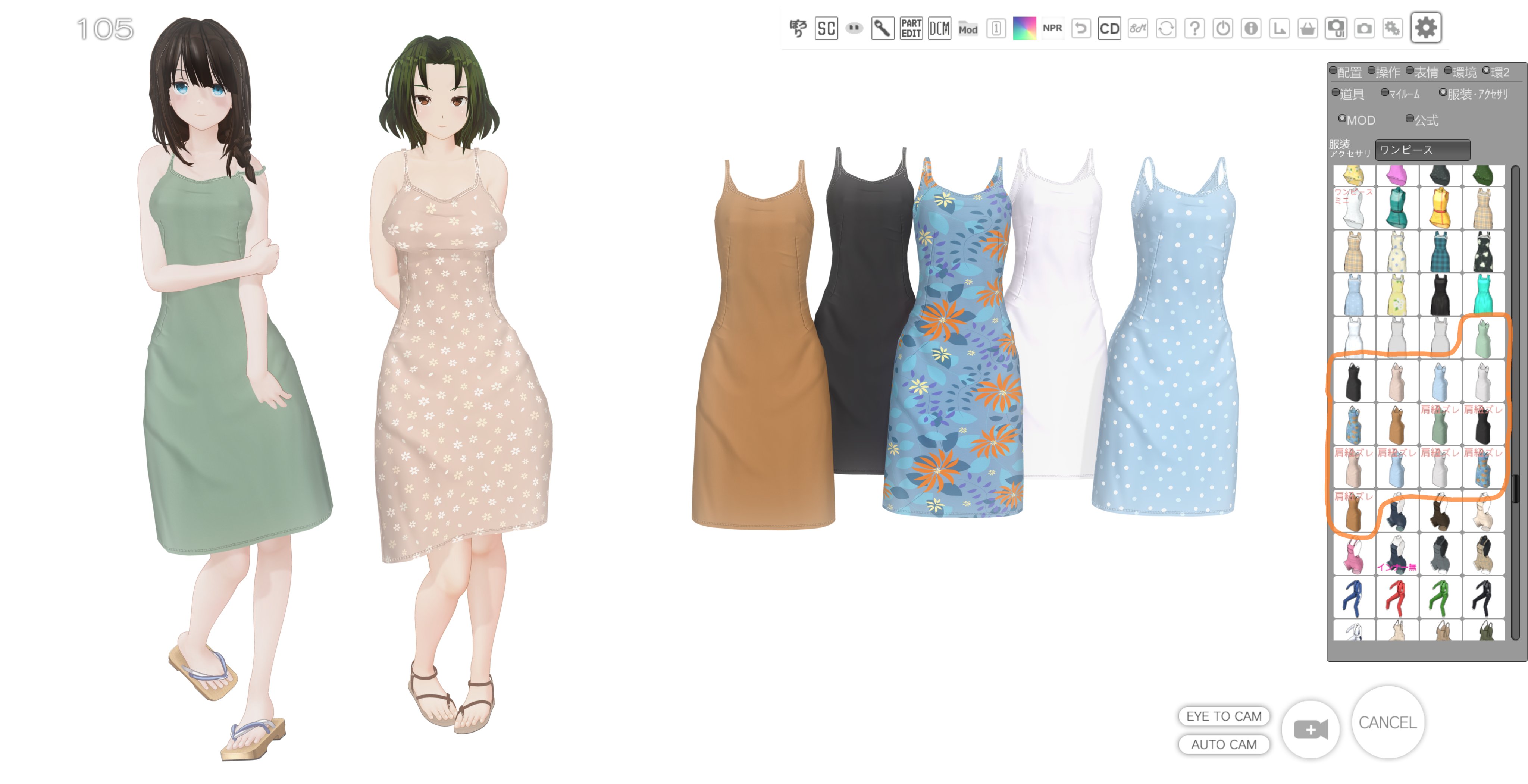Open the ワンピース category dropdown
The height and width of the screenshot is (784, 1528).
click(x=1422, y=150)
